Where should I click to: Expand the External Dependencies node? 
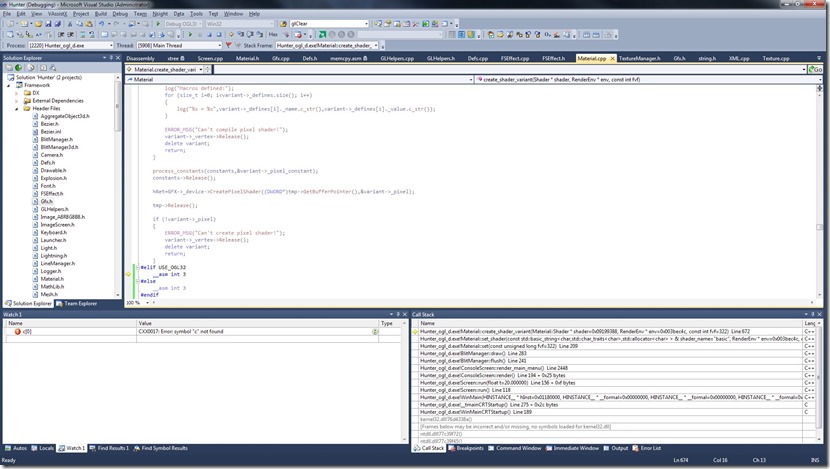coord(16,101)
